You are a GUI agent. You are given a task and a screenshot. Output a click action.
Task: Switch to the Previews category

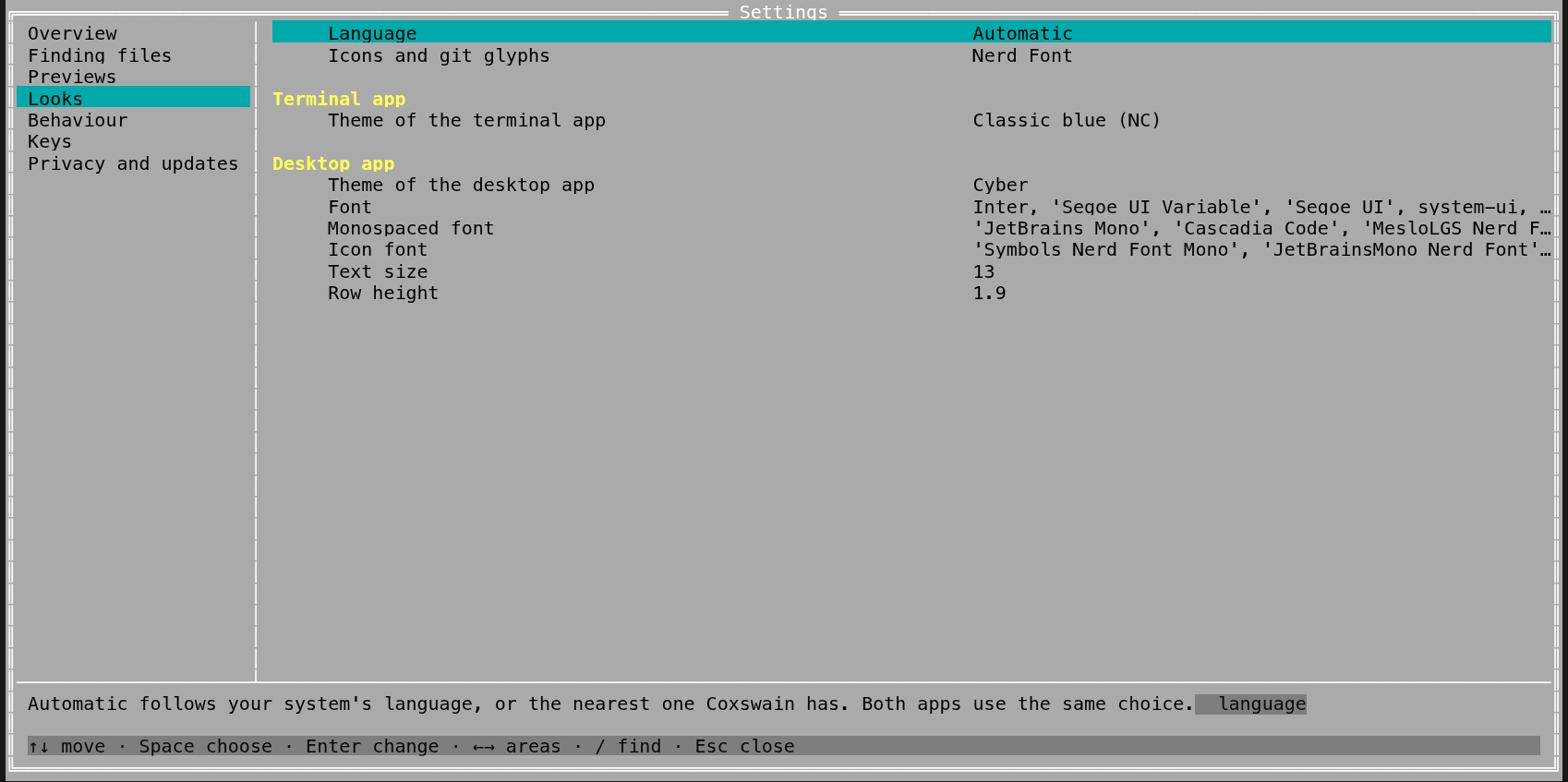(x=72, y=77)
